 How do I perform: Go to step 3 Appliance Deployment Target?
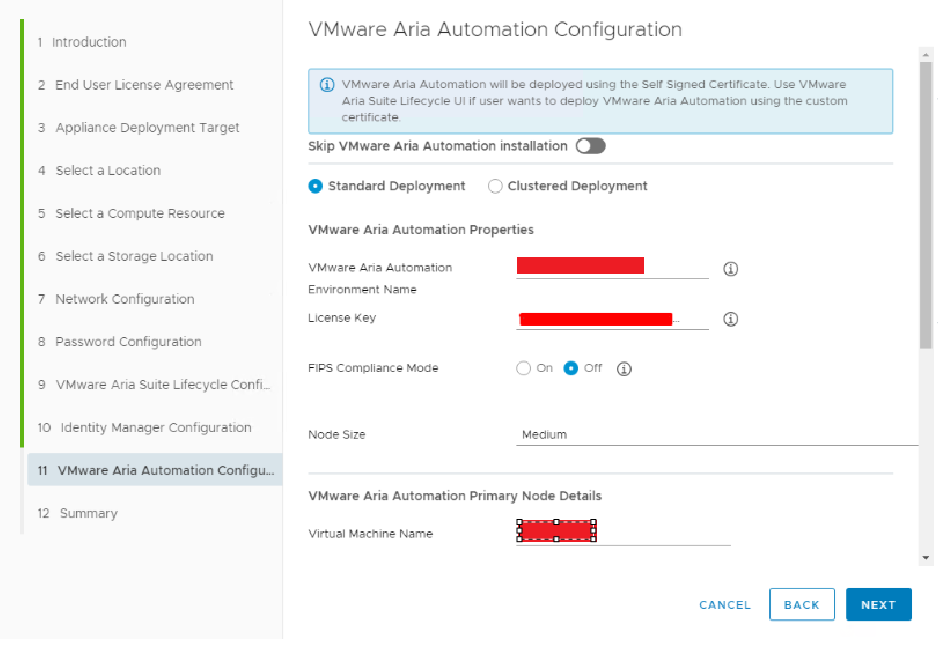[138, 127]
